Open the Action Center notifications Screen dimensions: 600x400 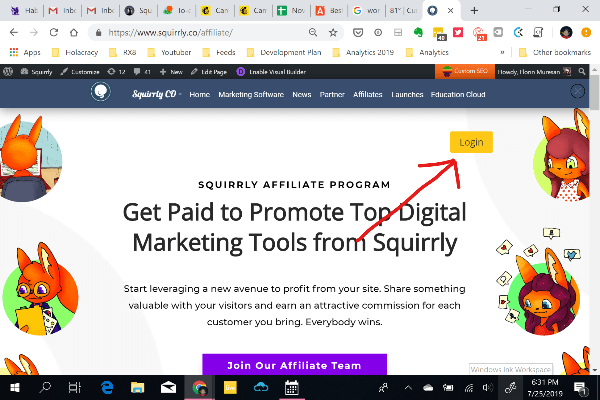[x=580, y=388]
